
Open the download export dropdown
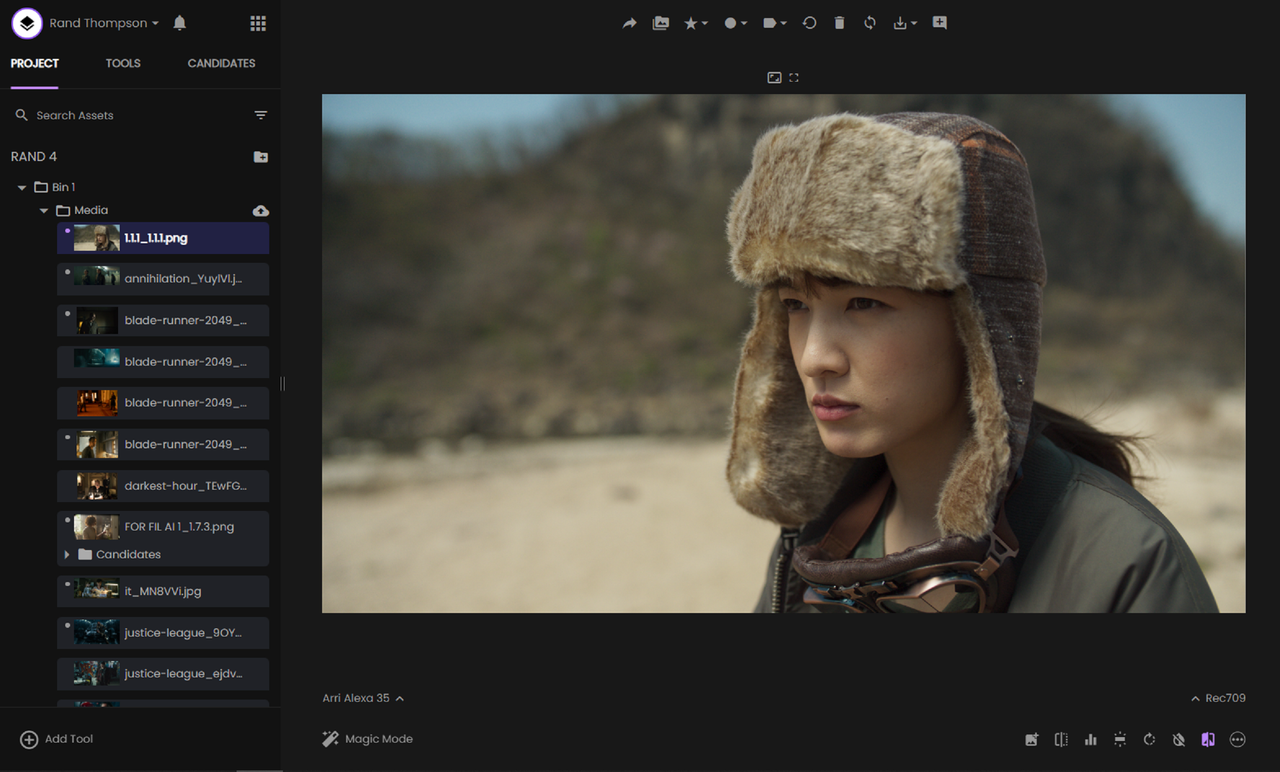905,23
